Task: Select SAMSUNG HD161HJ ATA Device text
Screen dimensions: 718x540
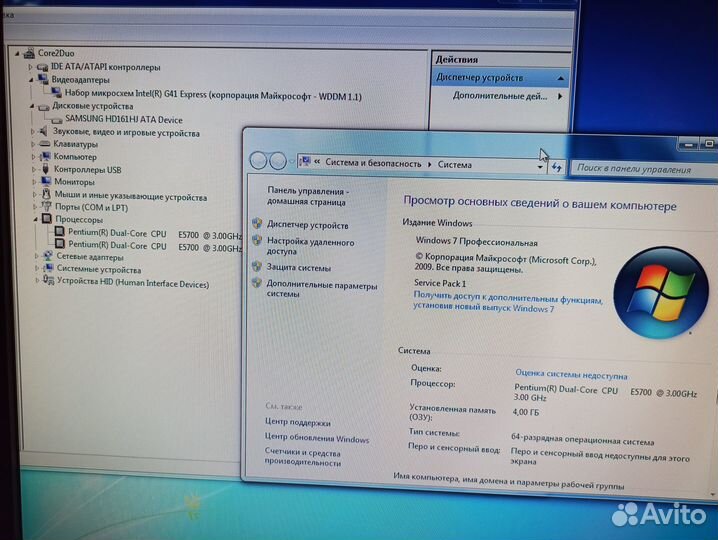Action: click(124, 120)
